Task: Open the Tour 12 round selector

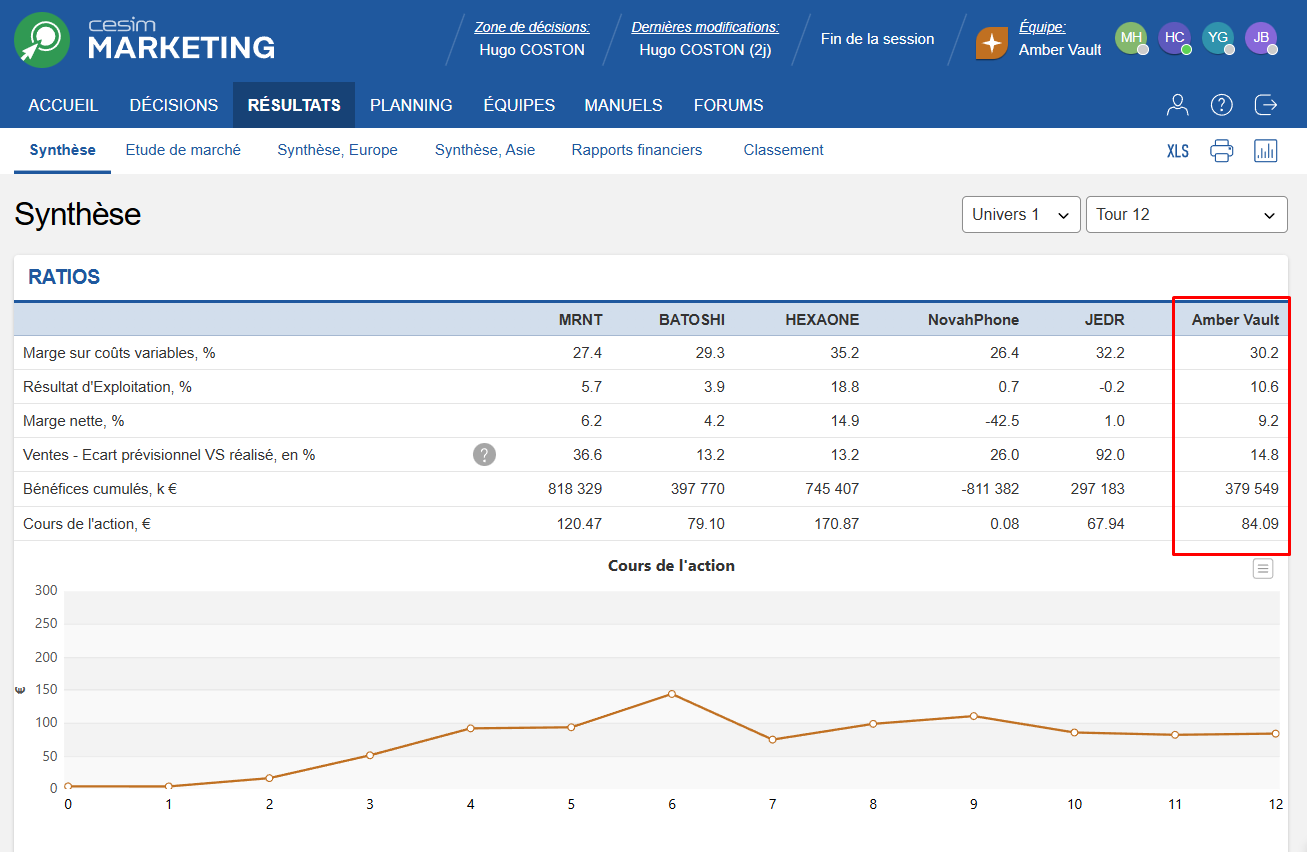Action: tap(1186, 215)
